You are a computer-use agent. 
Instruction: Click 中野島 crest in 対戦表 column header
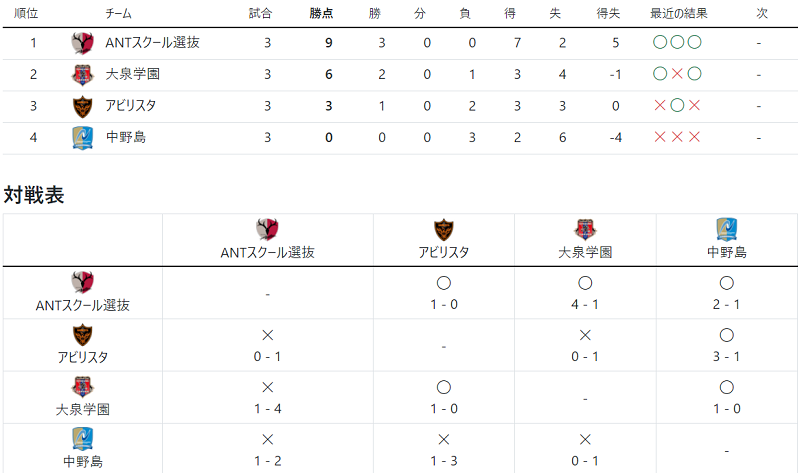point(727,230)
